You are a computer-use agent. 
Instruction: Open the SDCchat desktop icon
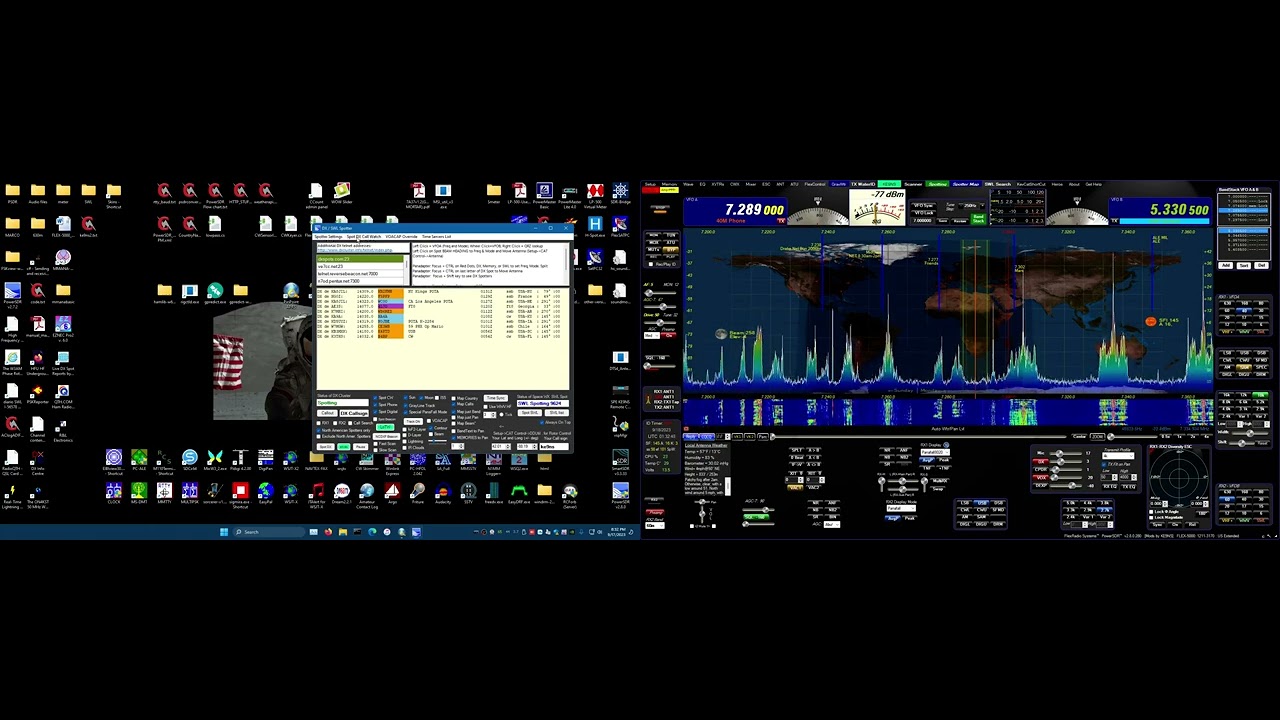click(190, 462)
